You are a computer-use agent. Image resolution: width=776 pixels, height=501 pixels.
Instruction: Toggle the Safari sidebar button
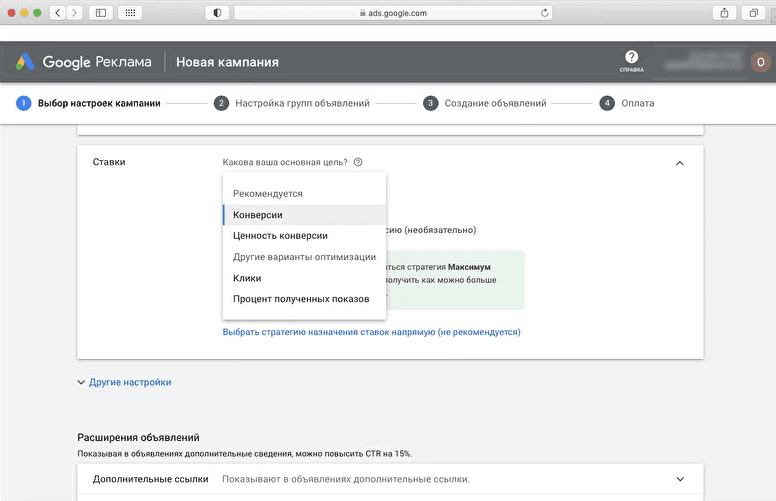tap(101, 13)
